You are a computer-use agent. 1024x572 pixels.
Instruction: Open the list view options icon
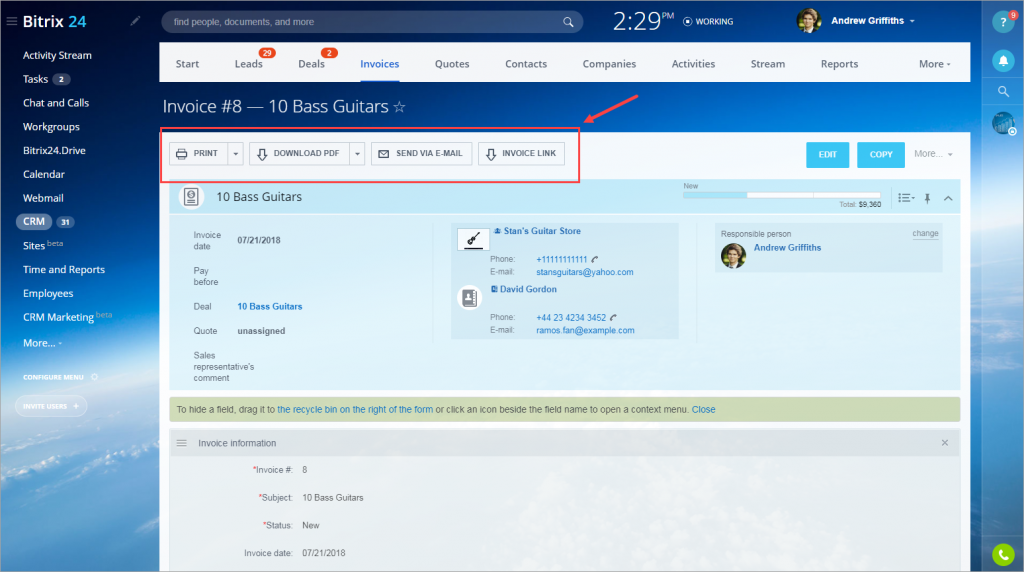click(906, 198)
